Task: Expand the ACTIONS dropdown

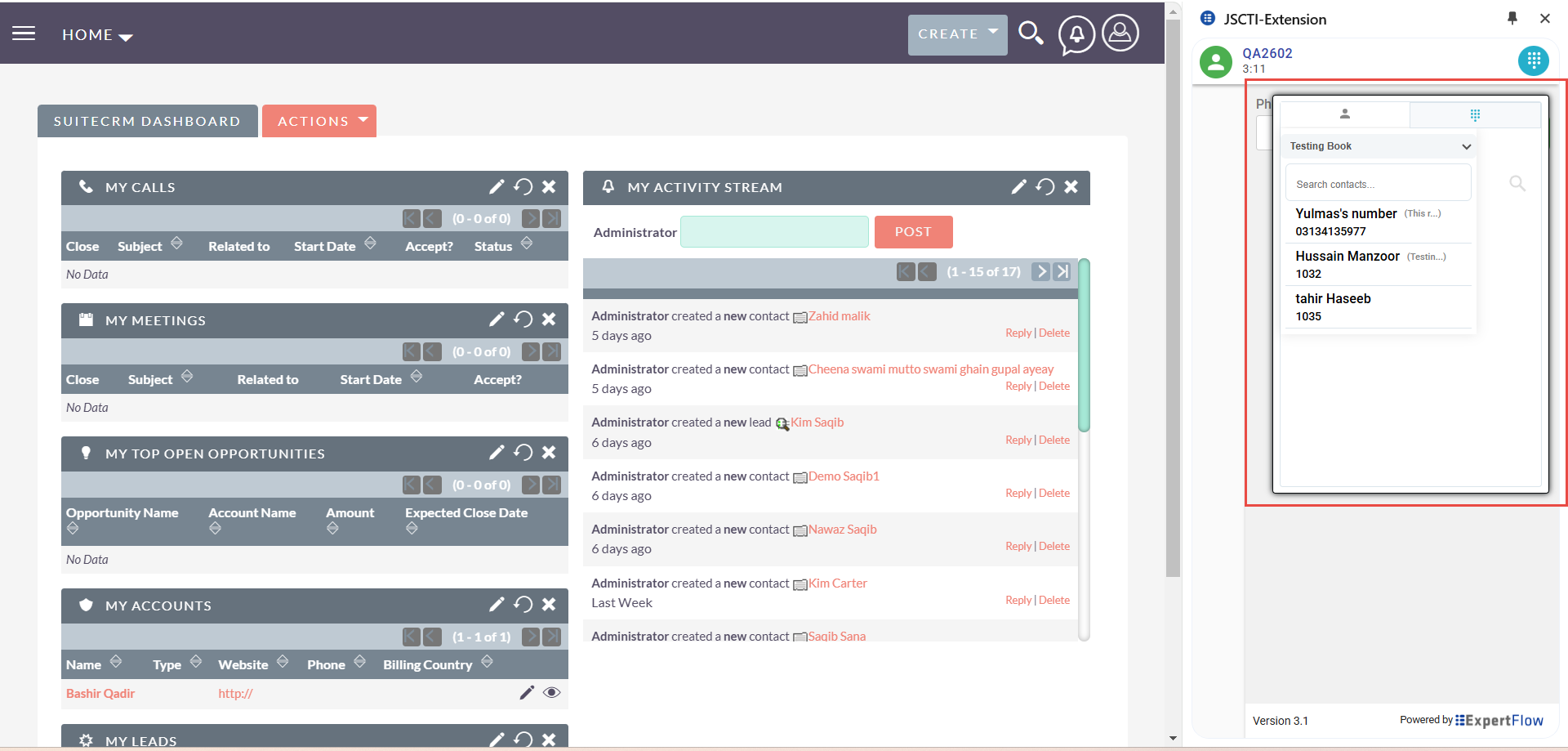Action: point(318,121)
